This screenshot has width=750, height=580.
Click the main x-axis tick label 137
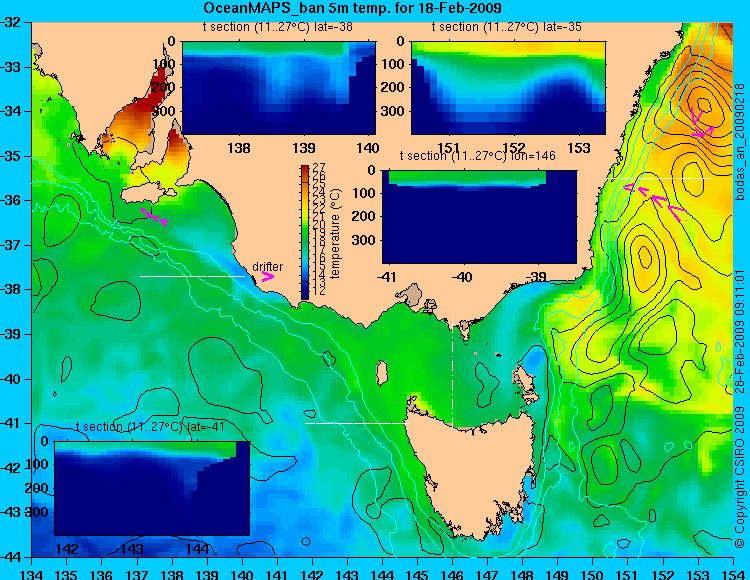(x=137, y=573)
